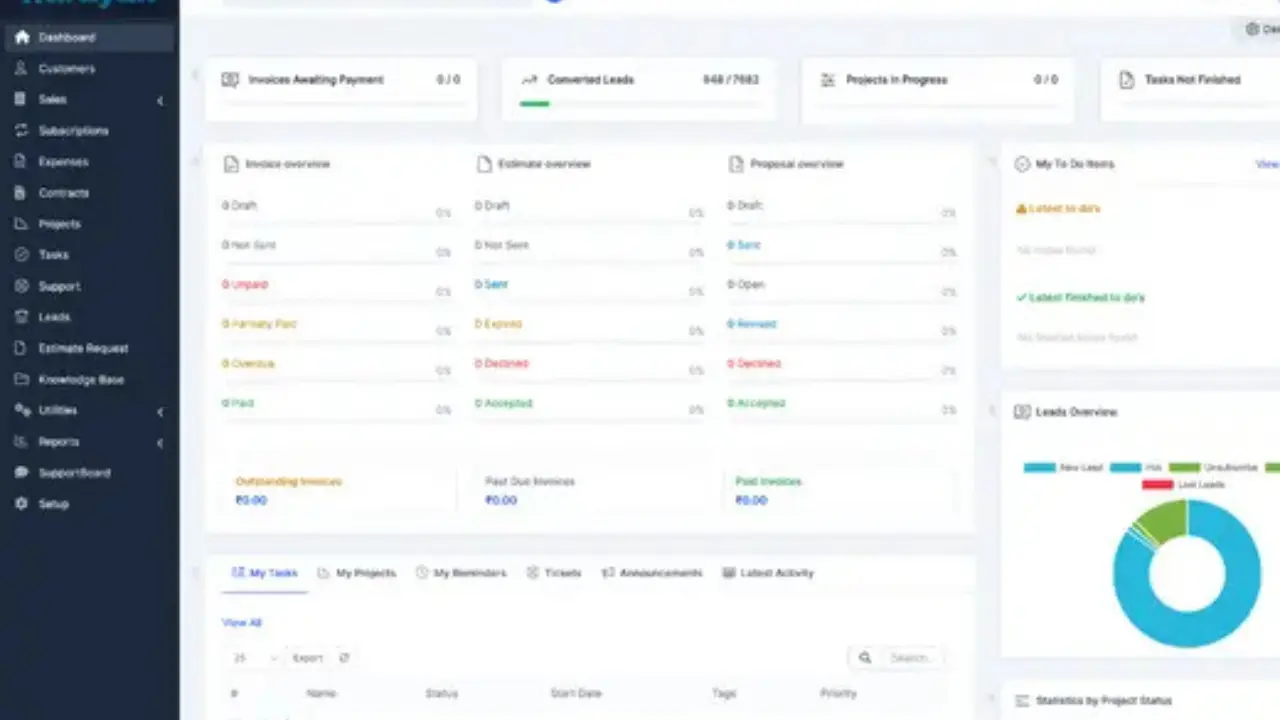Image resolution: width=1280 pixels, height=720 pixels.
Task: Click the Export button
Action: [x=308, y=658]
